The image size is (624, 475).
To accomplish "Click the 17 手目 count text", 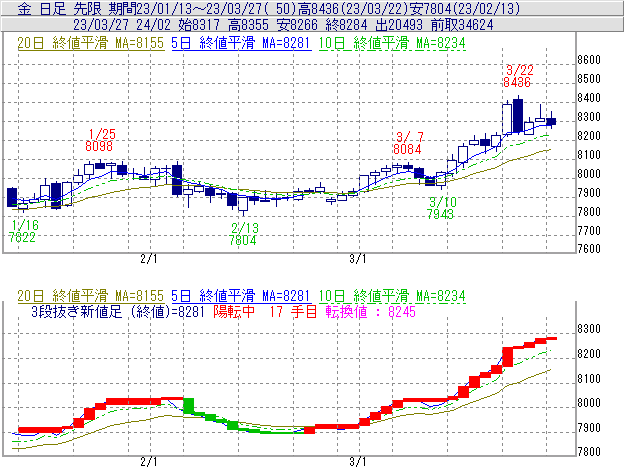I will pyautogui.click(x=293, y=311).
